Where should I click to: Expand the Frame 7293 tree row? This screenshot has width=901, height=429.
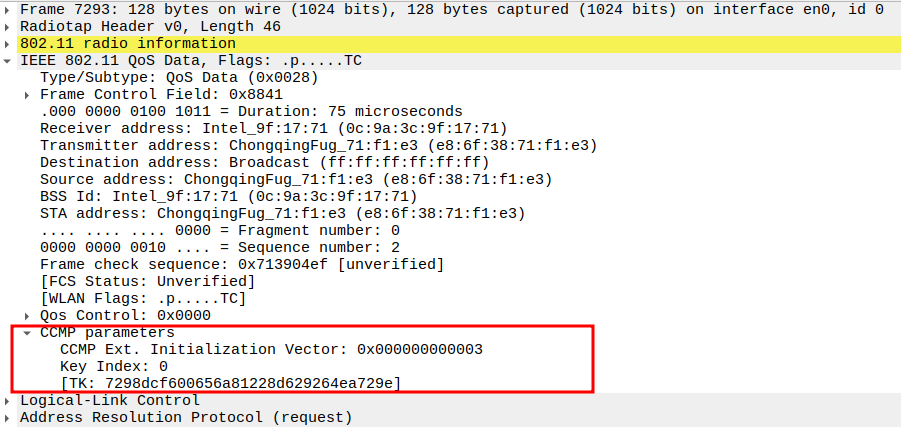coord(9,9)
